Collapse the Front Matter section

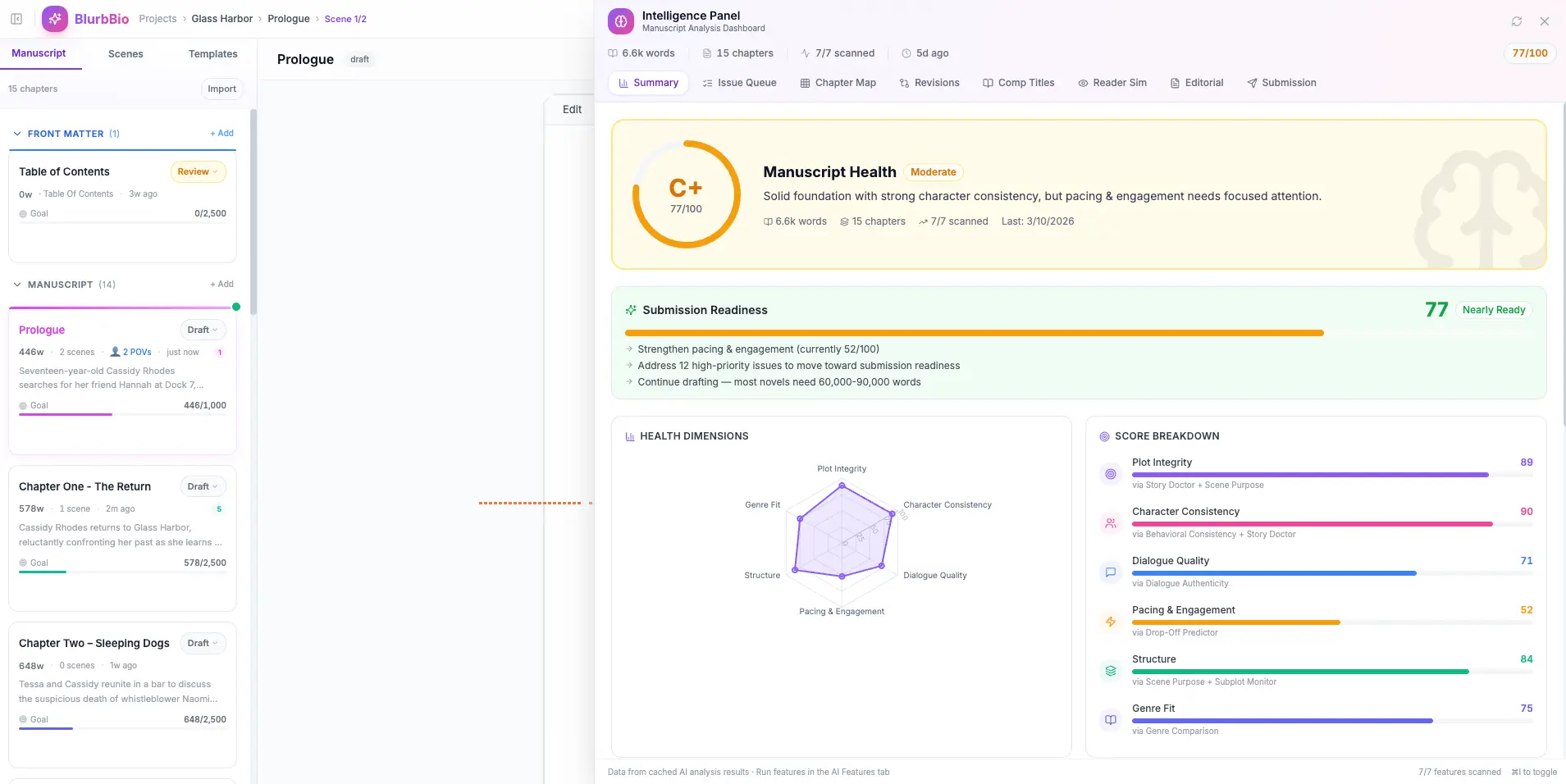17,134
